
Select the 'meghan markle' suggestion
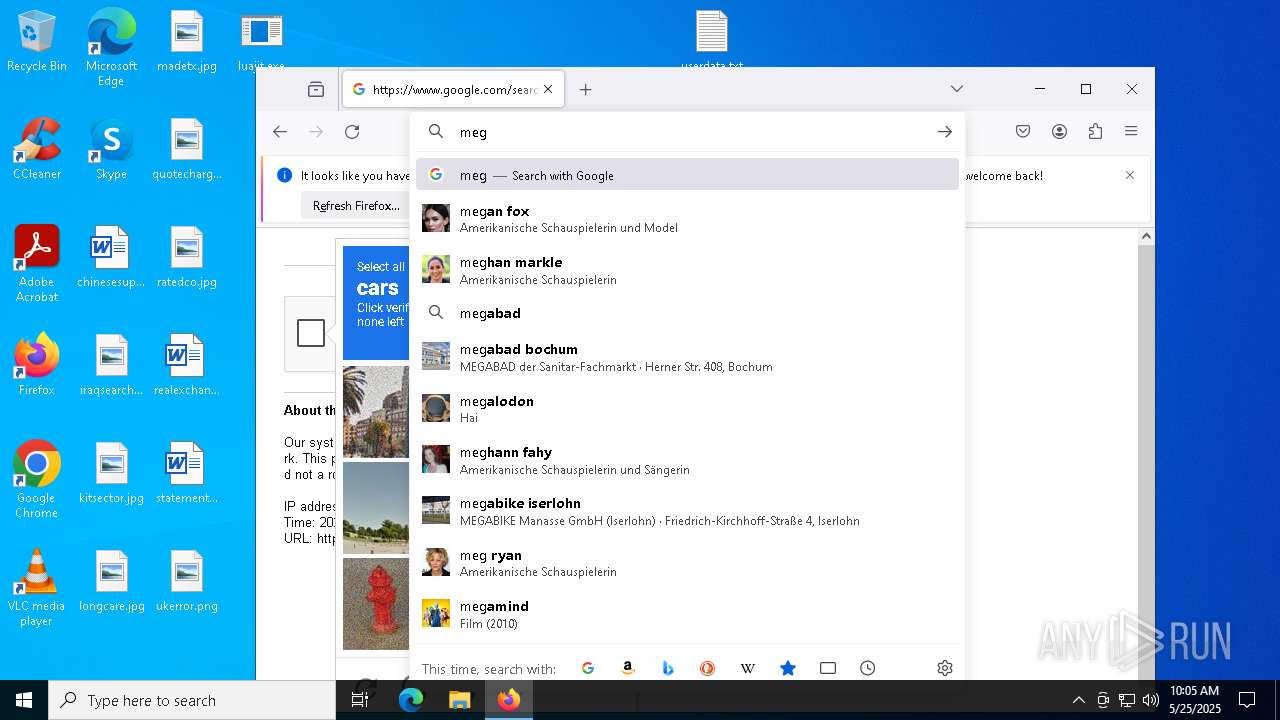(687, 270)
